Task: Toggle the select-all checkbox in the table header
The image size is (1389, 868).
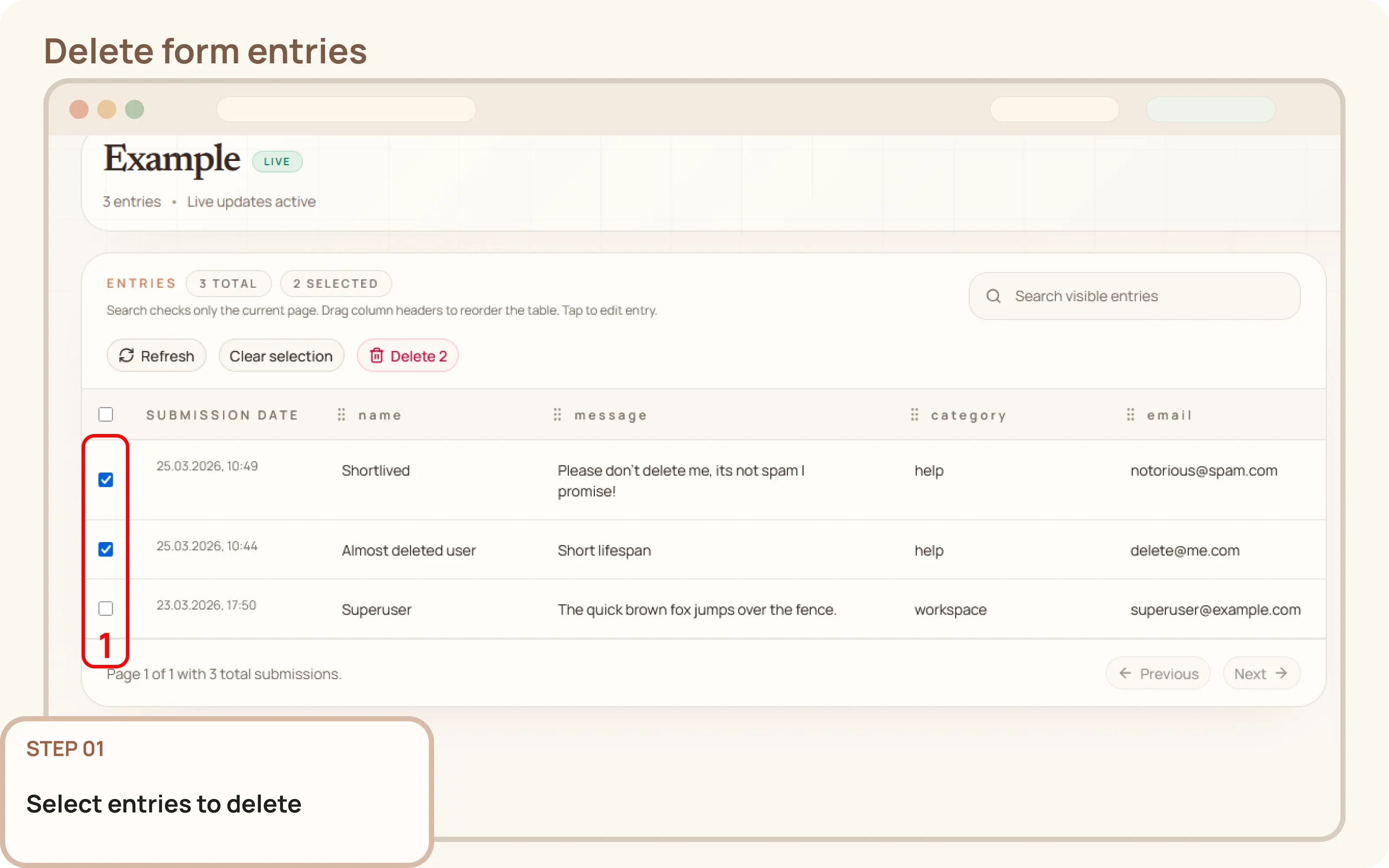Action: (105, 414)
